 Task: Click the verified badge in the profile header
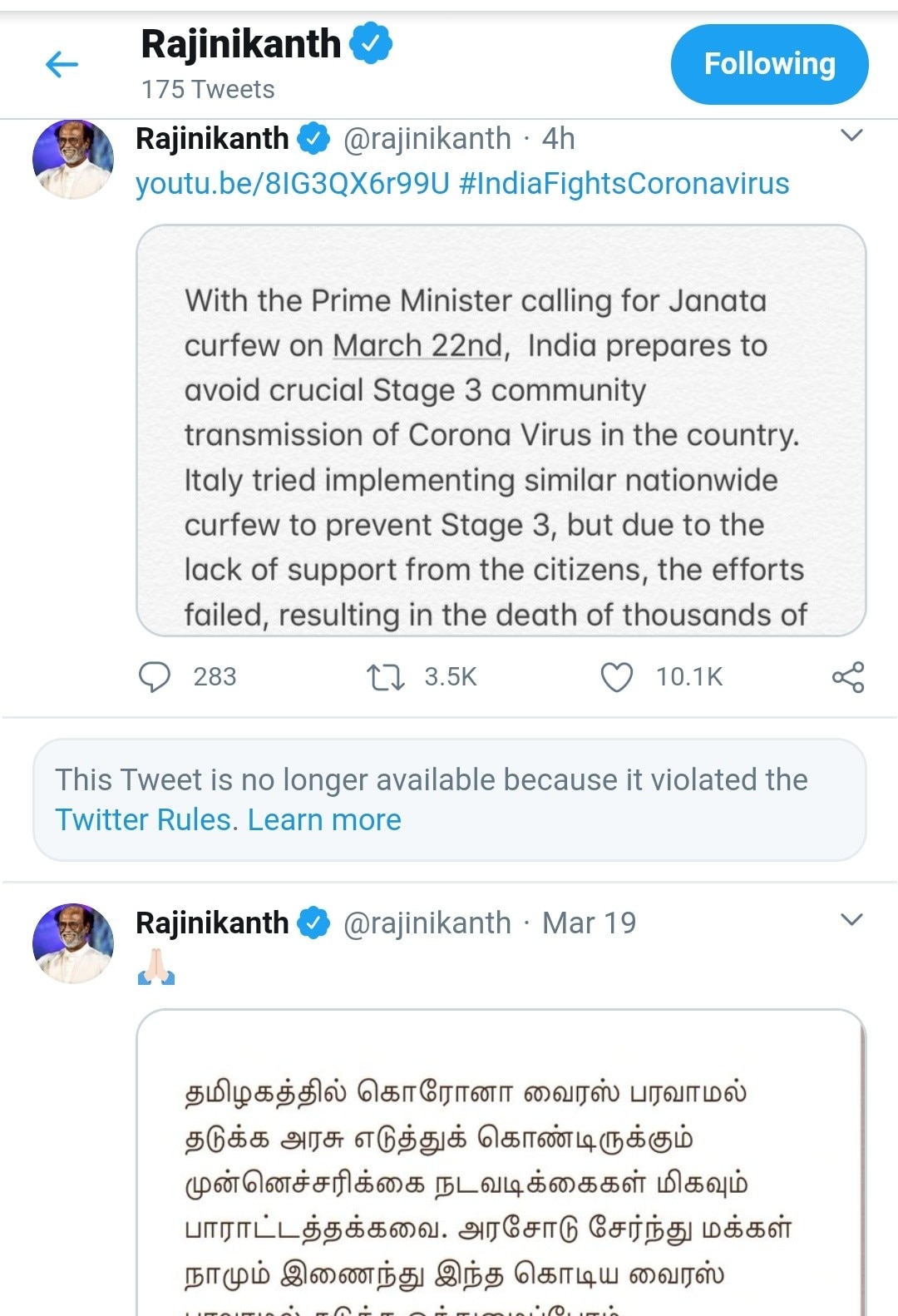(371, 43)
